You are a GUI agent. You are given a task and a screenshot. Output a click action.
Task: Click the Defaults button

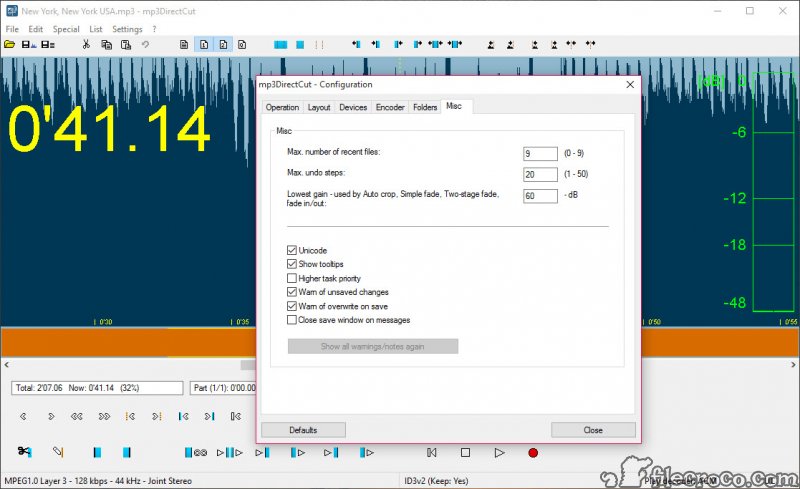point(303,430)
